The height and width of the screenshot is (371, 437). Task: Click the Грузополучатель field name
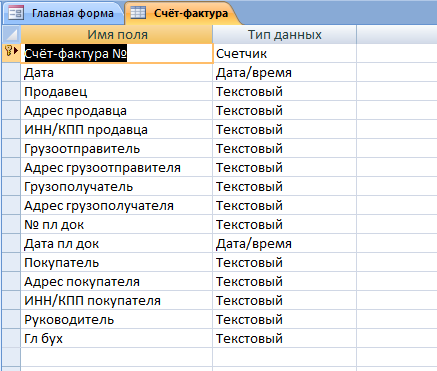coord(117,186)
